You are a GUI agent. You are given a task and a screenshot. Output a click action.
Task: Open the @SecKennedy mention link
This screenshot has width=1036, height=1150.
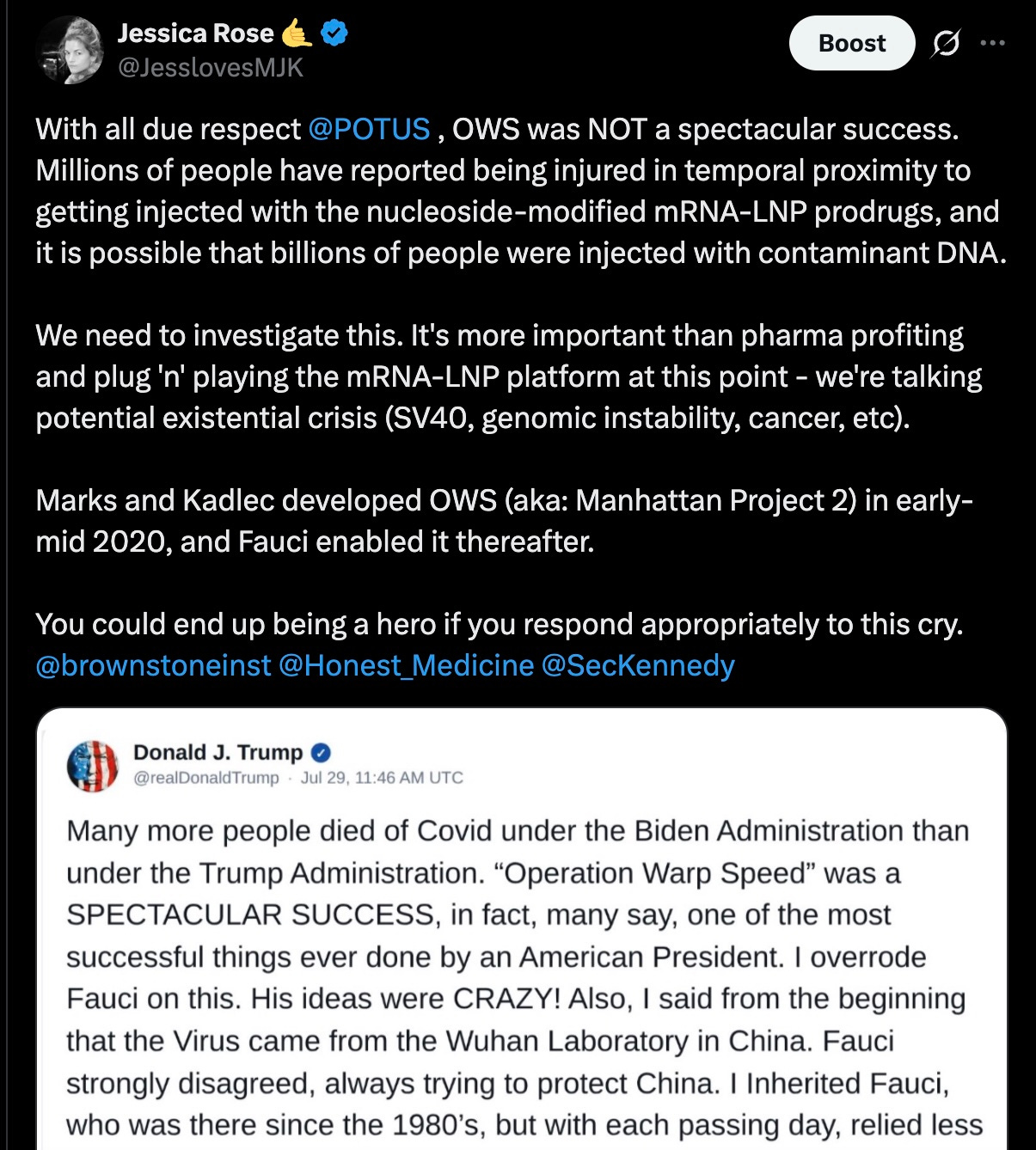638,665
